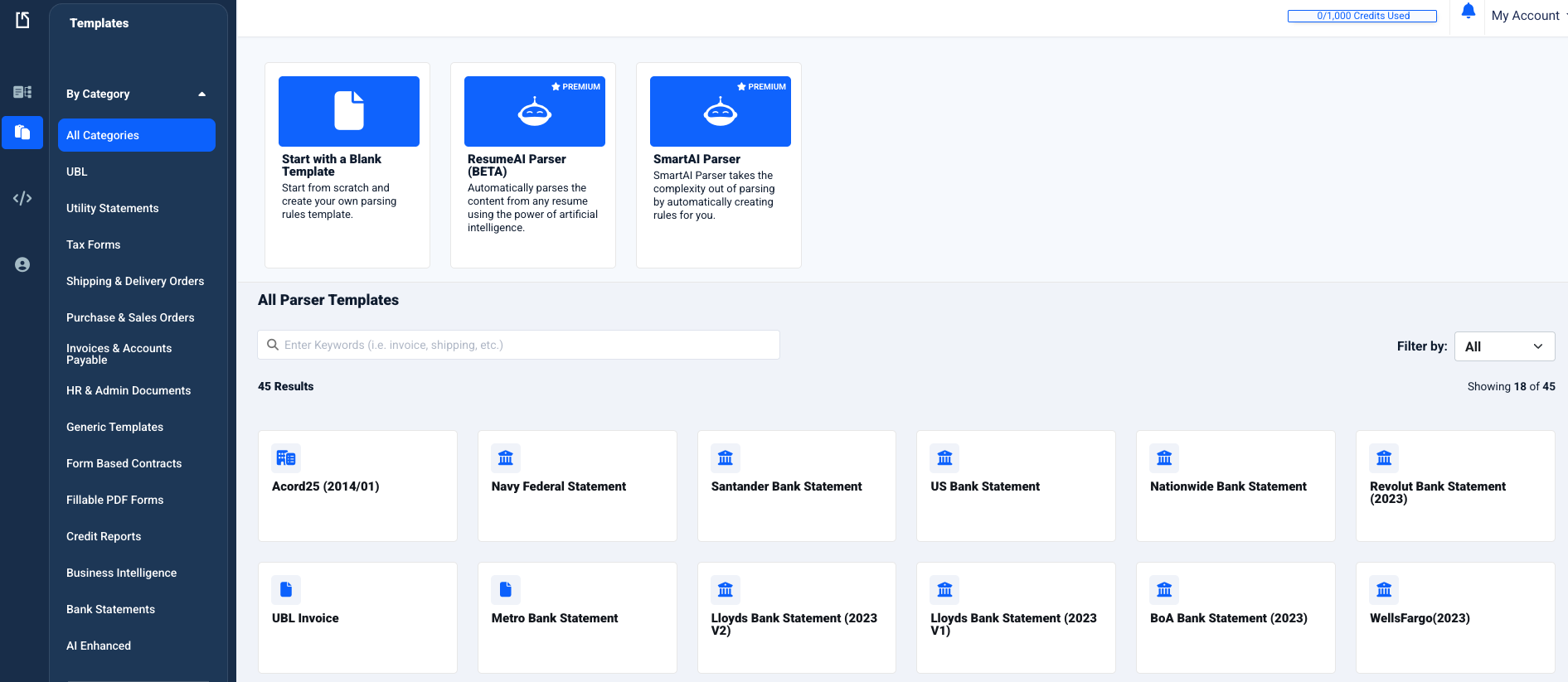Select Utility Statements category

pyautogui.click(x=112, y=208)
